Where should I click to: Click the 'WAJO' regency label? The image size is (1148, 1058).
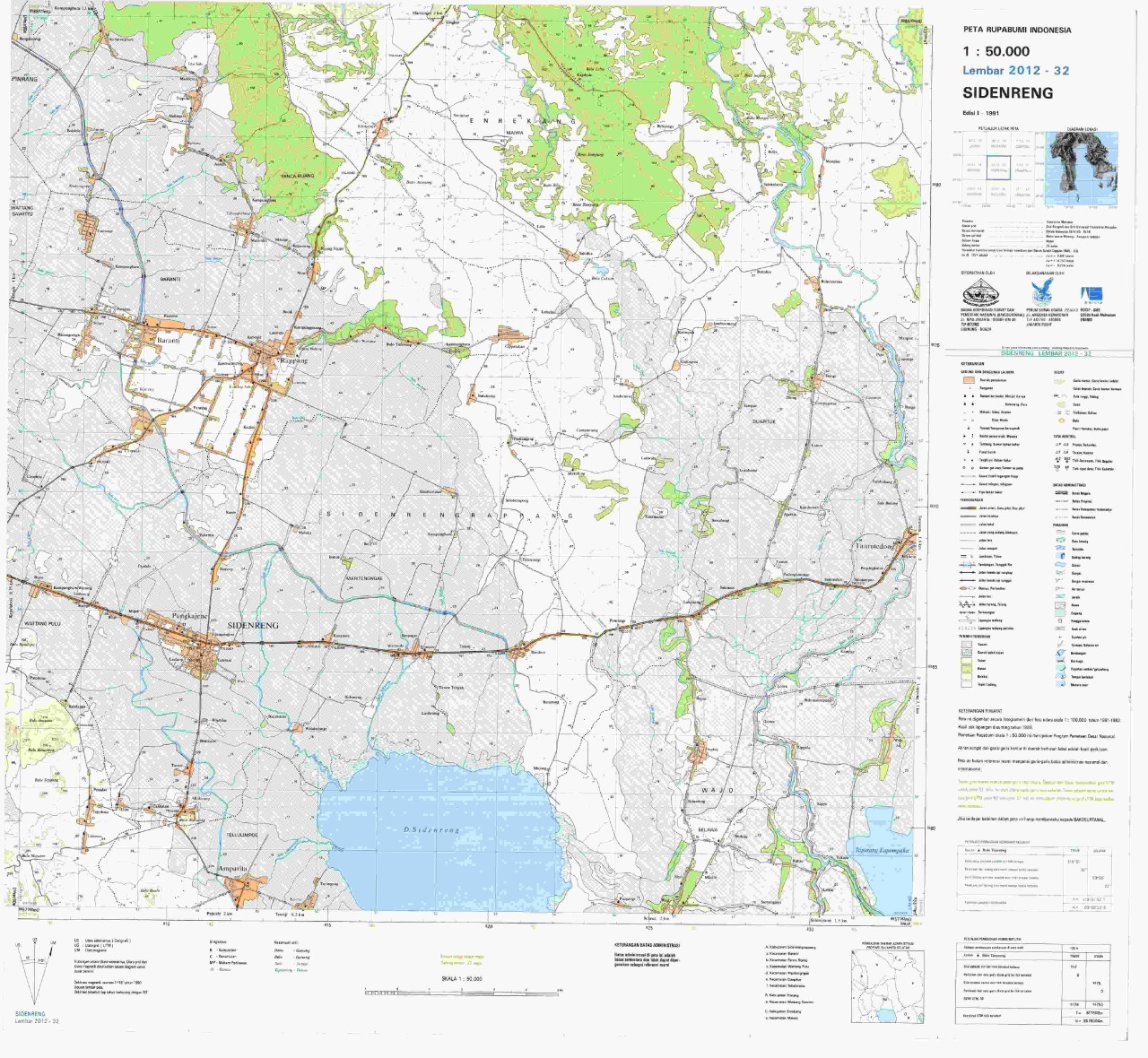[x=719, y=791]
